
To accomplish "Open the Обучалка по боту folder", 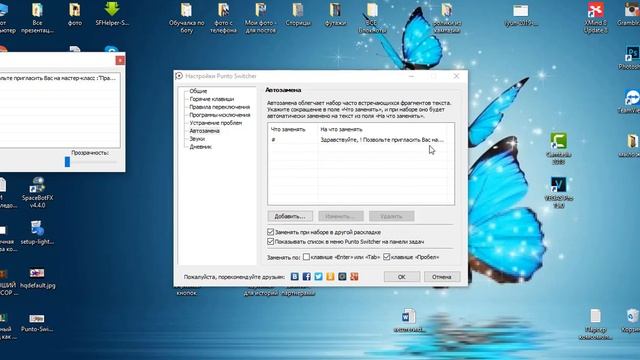I will [187, 18].
